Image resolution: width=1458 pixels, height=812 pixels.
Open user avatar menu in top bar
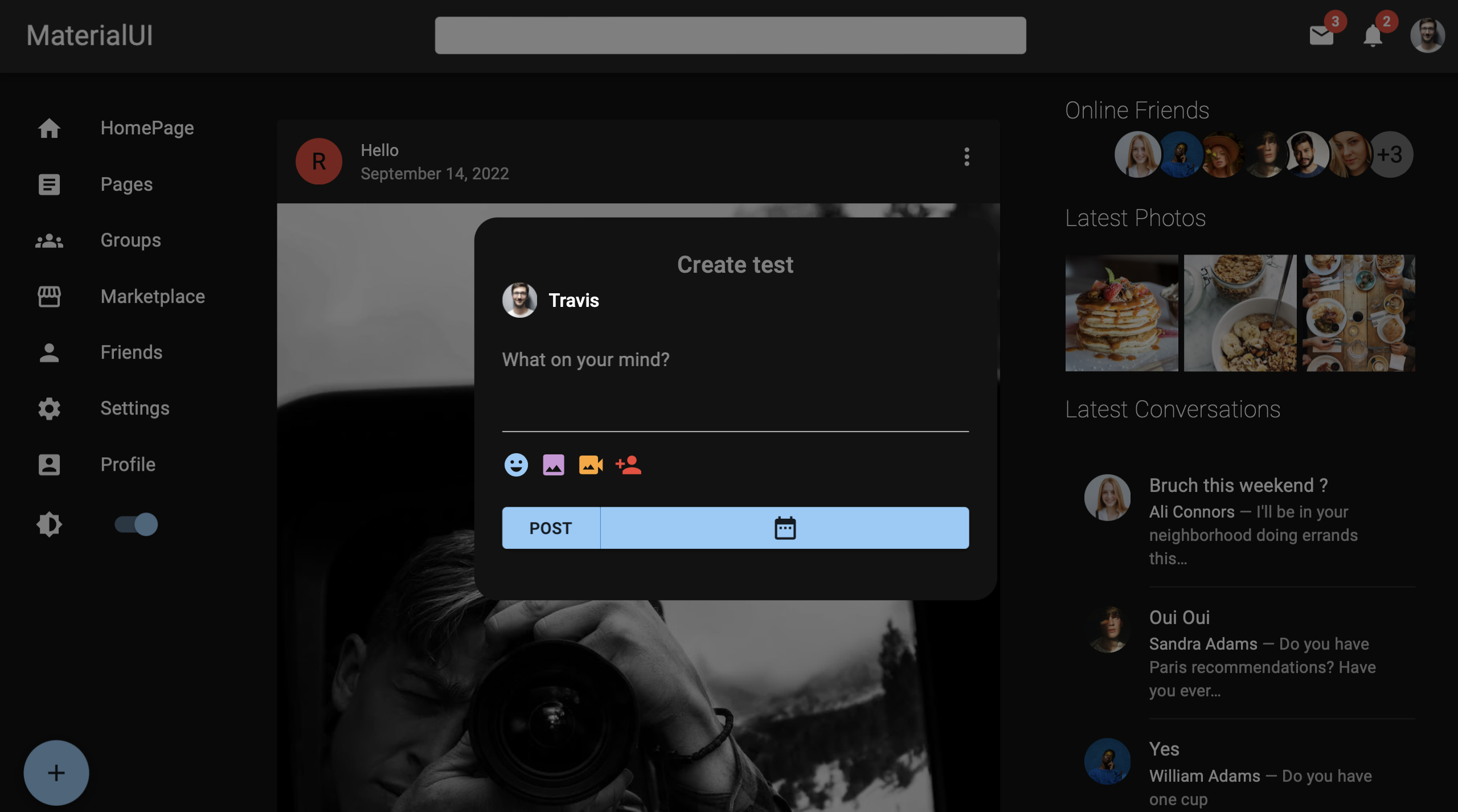pyautogui.click(x=1427, y=35)
